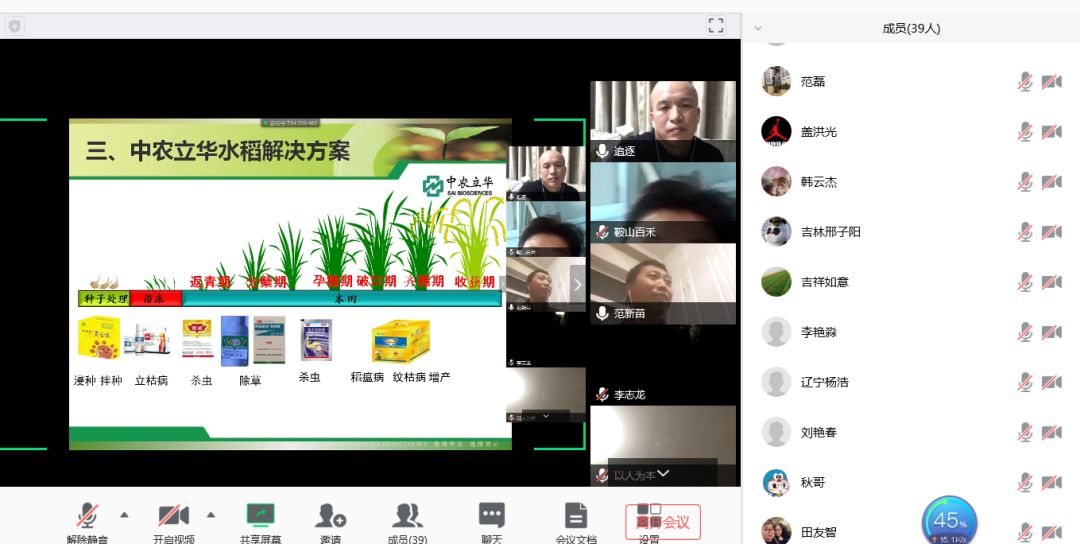The image size is (1080, 544).
Task: Open video options arrow next to 开启视频
Action: pos(211,514)
